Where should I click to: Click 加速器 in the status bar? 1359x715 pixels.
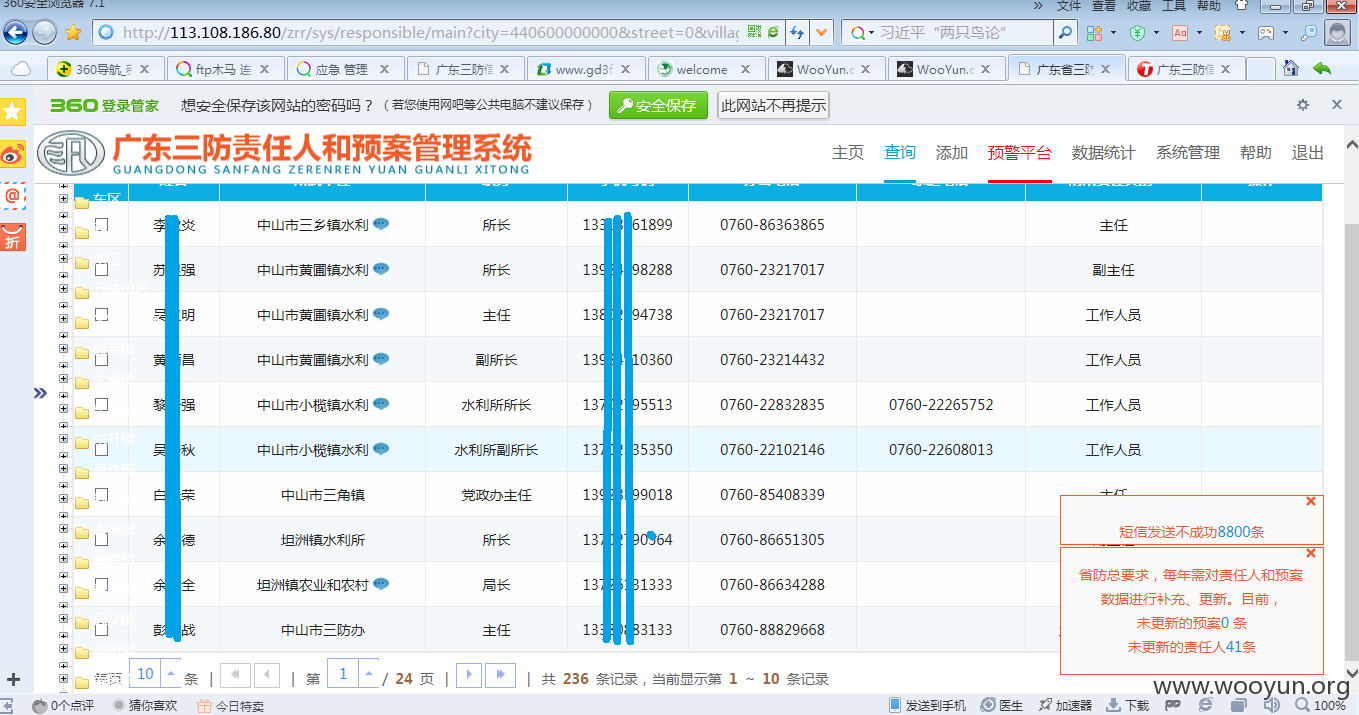tap(1065, 705)
